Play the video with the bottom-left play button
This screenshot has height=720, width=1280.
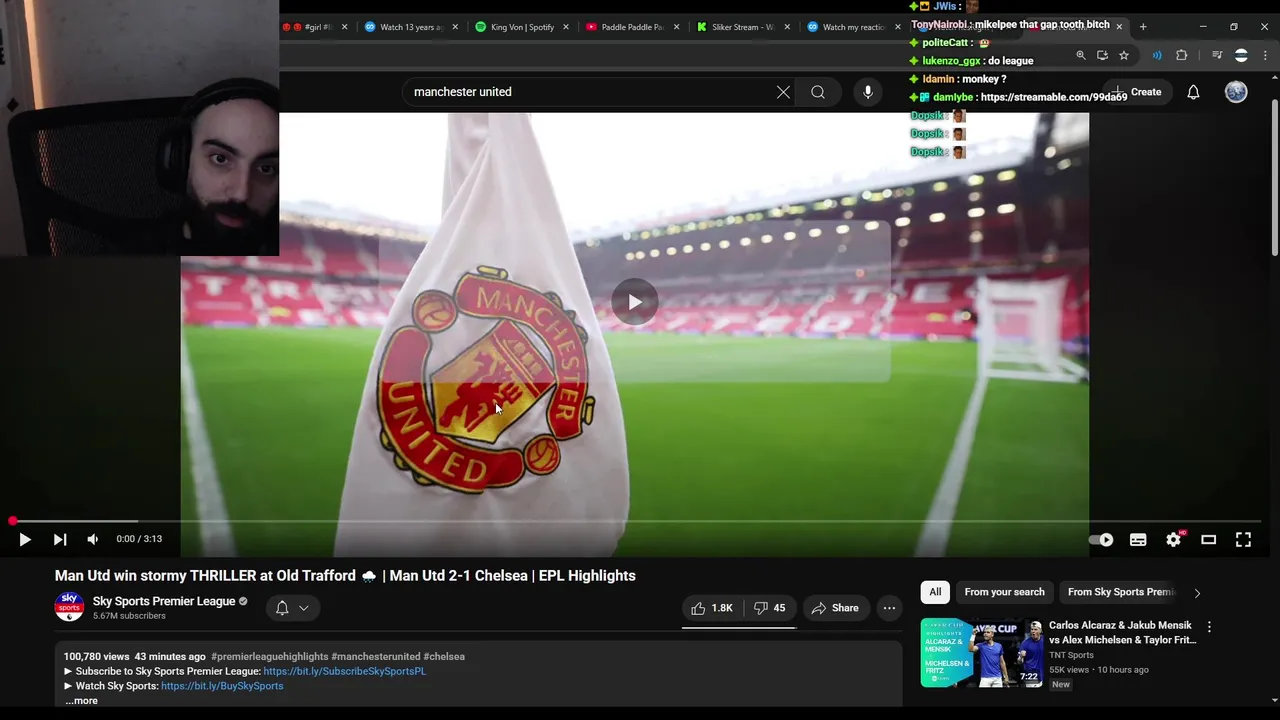[25, 540]
